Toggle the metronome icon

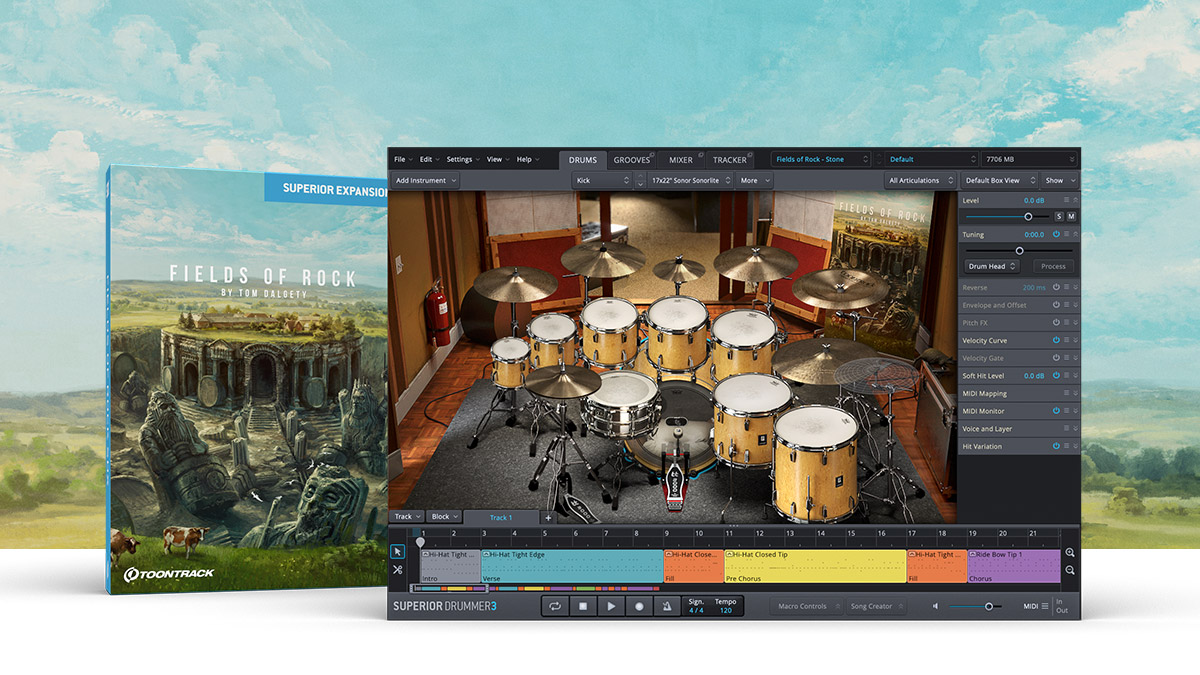point(666,606)
